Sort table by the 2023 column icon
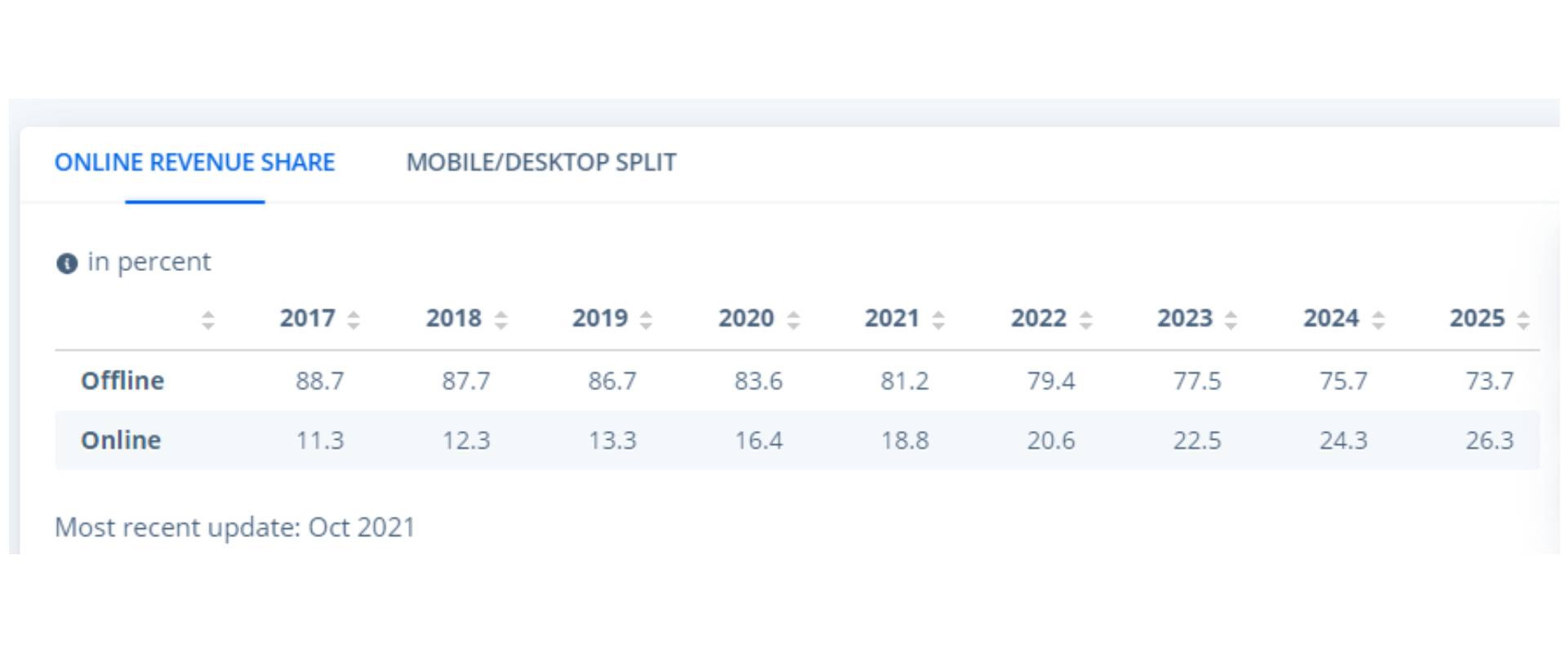Image resolution: width=1568 pixels, height=653 pixels. (1231, 320)
